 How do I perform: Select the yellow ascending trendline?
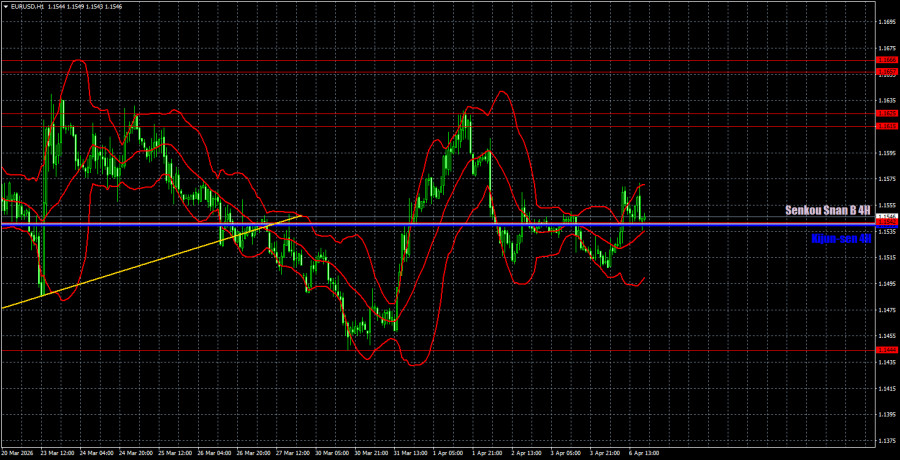tap(152, 262)
